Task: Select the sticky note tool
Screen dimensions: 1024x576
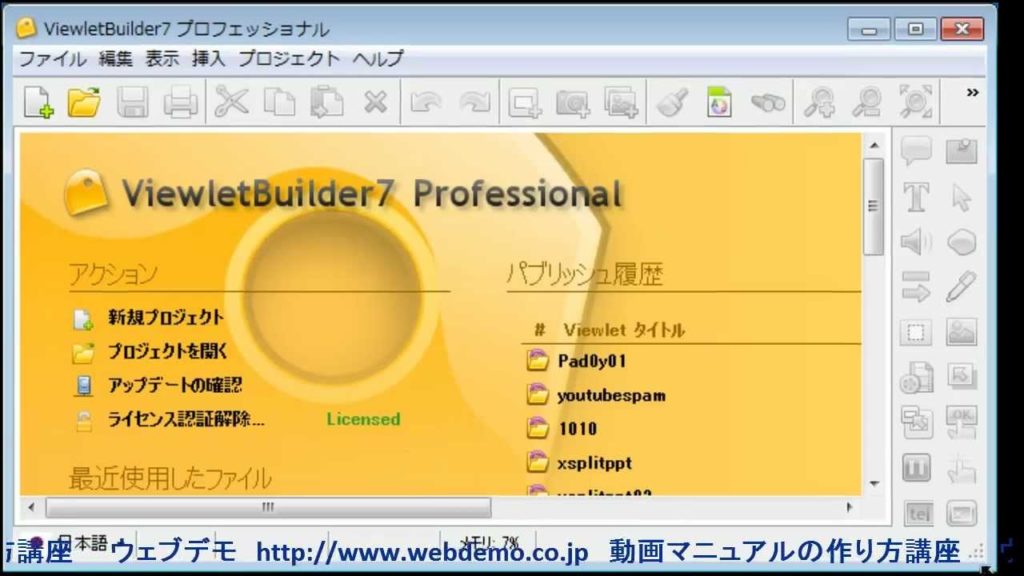Action: 961,151
